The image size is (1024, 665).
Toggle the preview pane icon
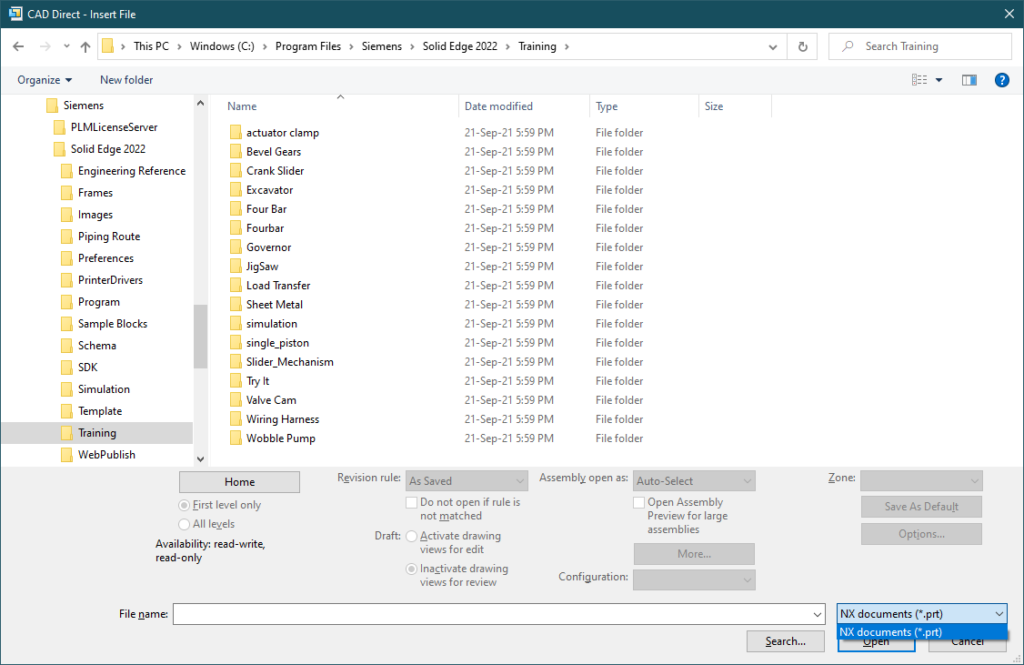point(969,80)
